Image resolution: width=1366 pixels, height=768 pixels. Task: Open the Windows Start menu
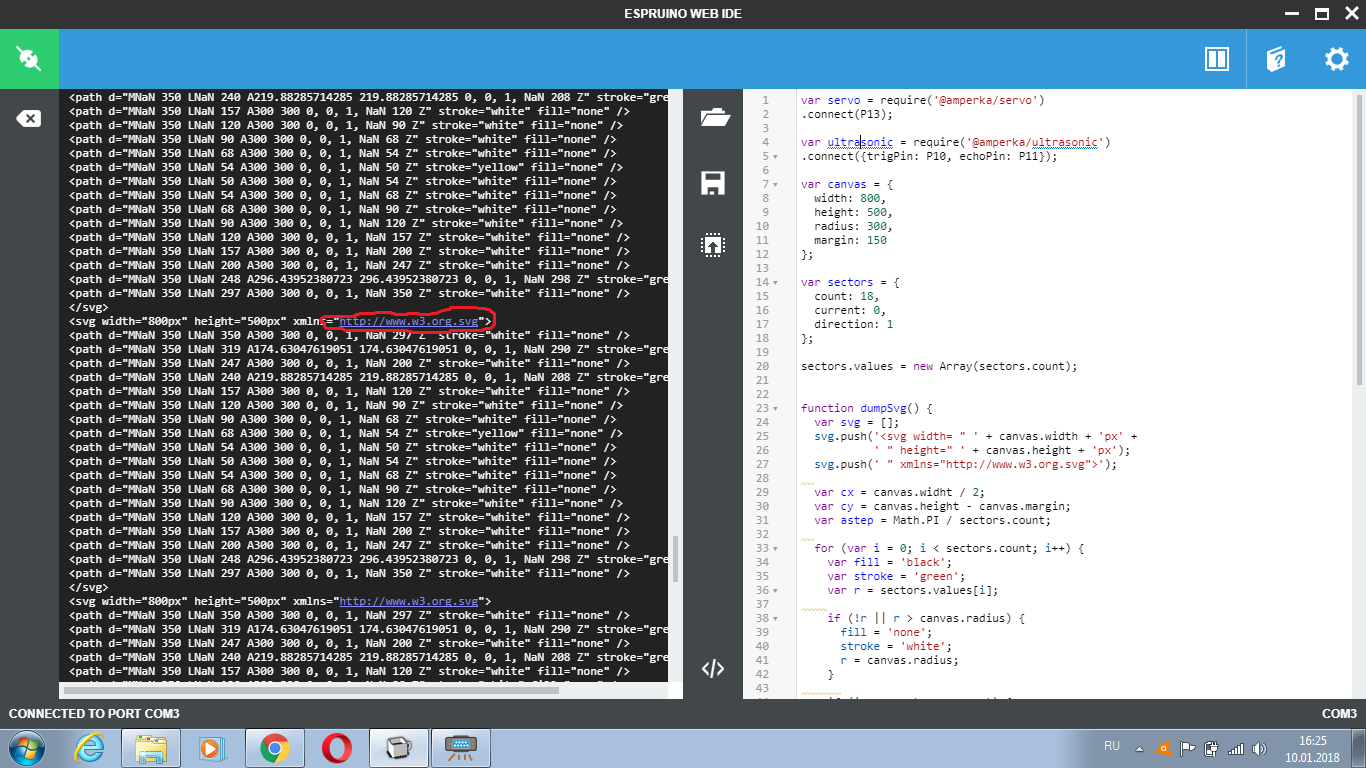(25, 747)
